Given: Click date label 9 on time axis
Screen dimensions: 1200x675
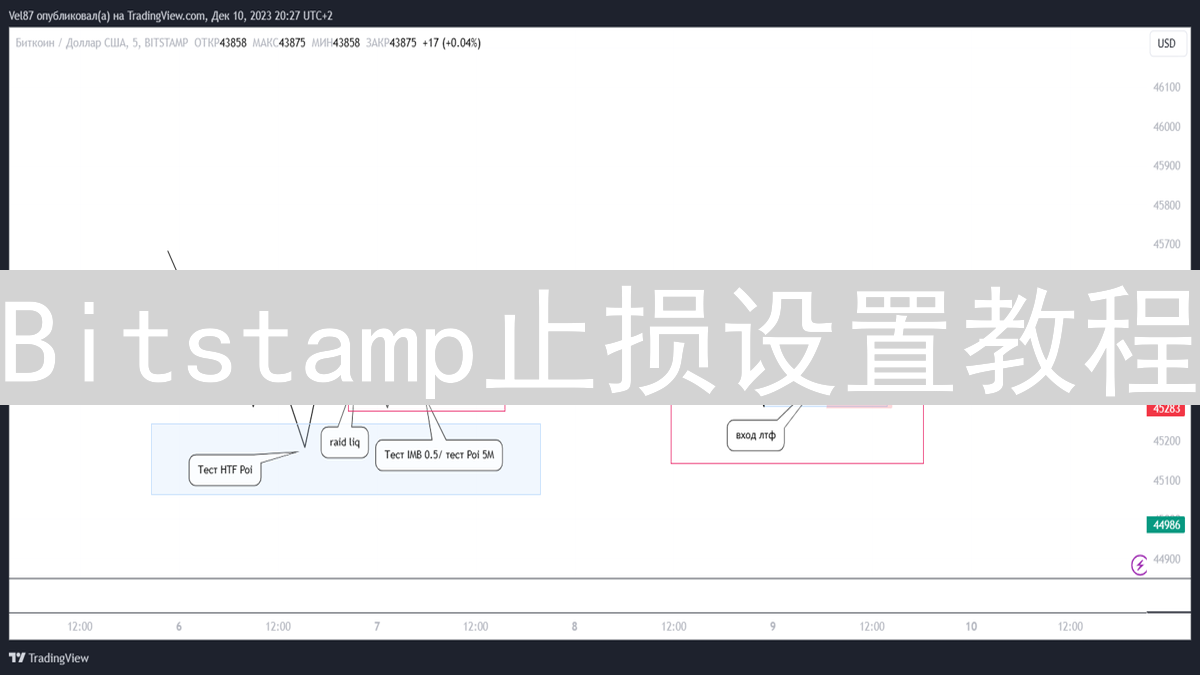Looking at the screenshot, I should (773, 627).
